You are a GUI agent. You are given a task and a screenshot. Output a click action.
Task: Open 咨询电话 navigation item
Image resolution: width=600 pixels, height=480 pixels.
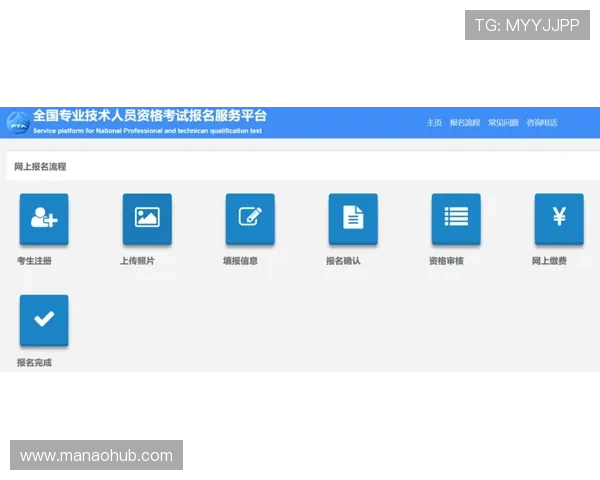click(541, 122)
